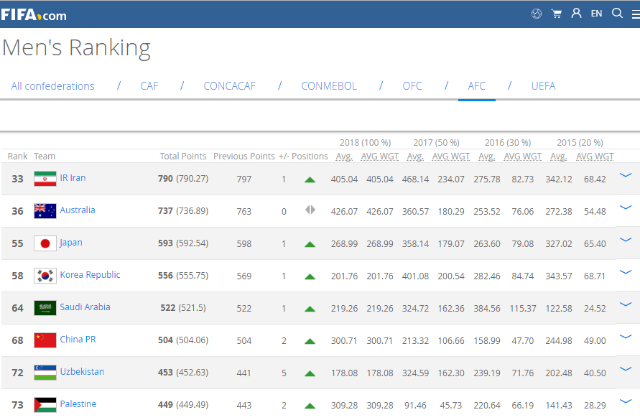Switch to the OFC tab
This screenshot has width=640, height=420.
412,86
